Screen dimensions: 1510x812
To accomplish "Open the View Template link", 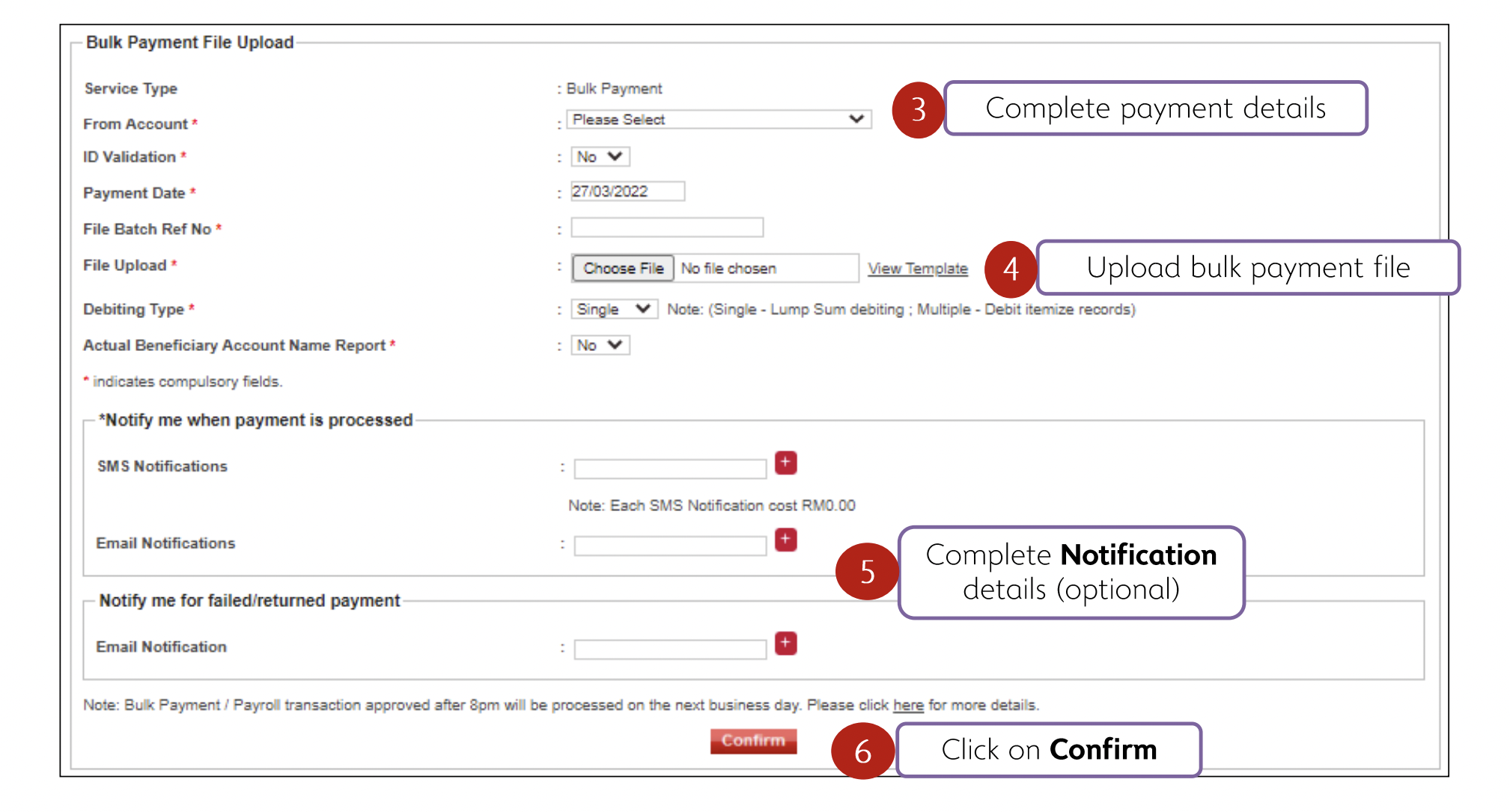I will (917, 269).
